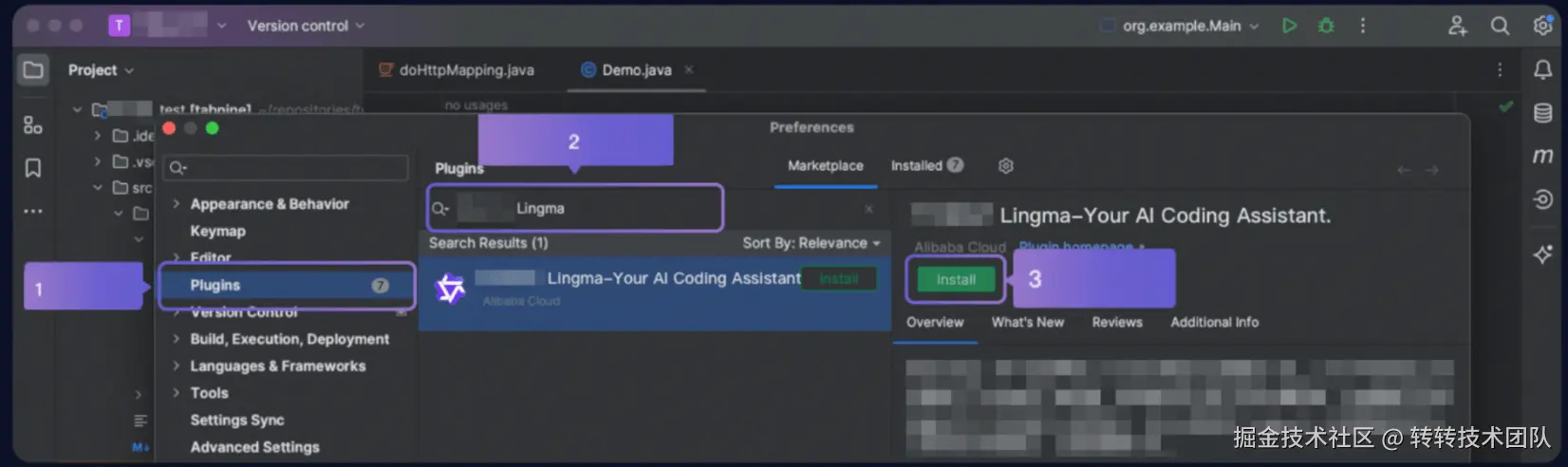Open the Project view selector dropdown
Screen dimensions: 1568x467
coord(101,70)
